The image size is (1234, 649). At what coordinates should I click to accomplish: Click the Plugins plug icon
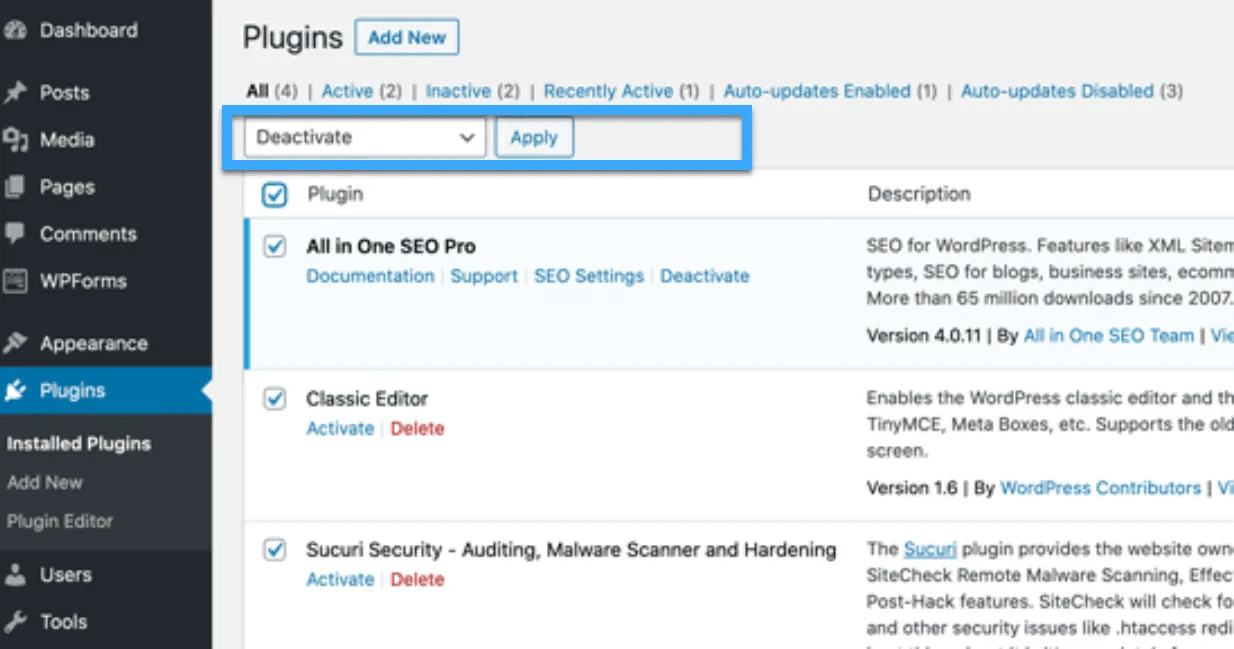pyautogui.click(x=14, y=391)
